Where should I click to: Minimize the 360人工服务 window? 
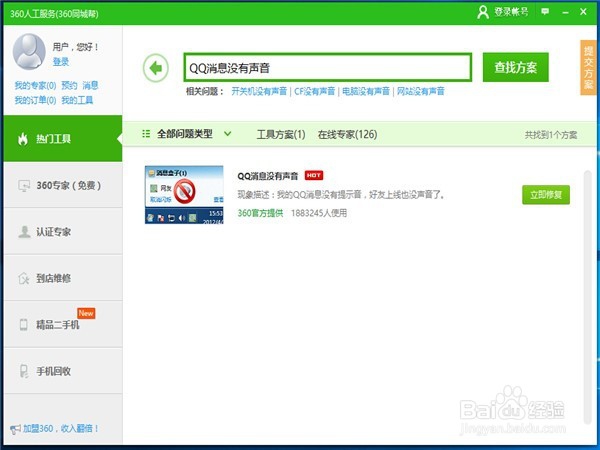coord(565,12)
